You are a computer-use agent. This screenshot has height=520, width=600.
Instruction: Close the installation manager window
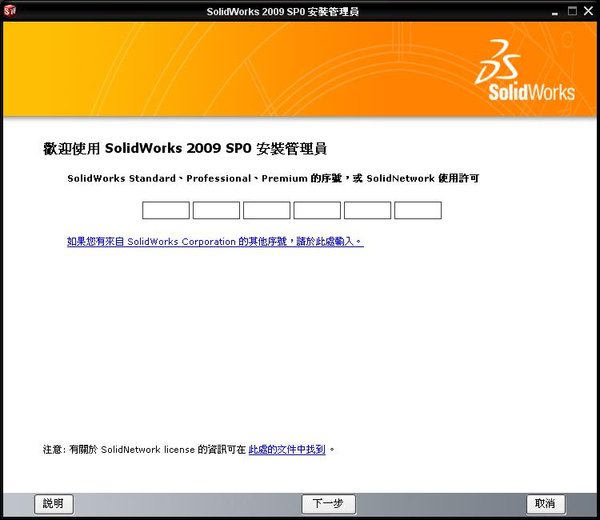pyautogui.click(x=589, y=11)
